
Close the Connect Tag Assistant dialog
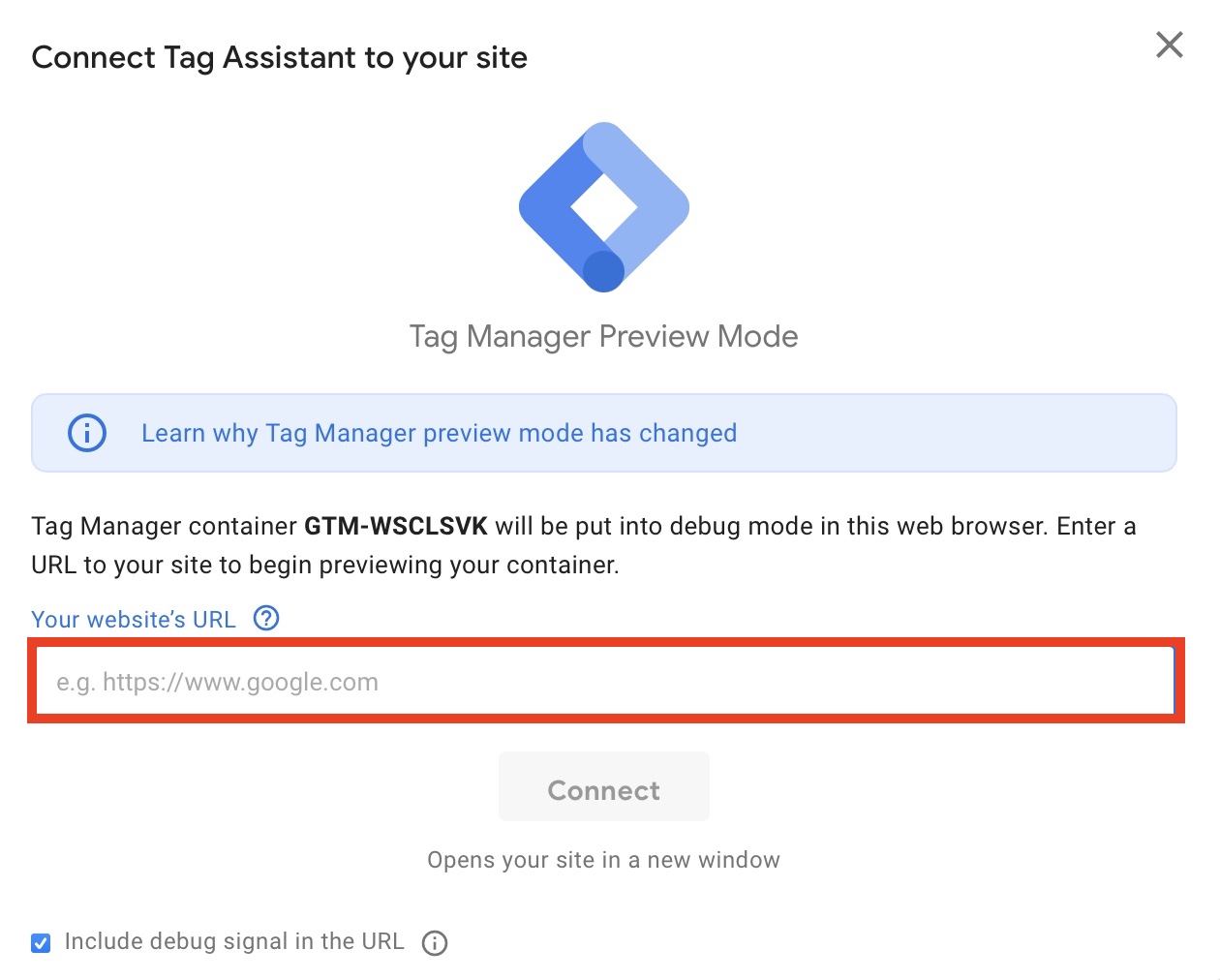[1169, 45]
